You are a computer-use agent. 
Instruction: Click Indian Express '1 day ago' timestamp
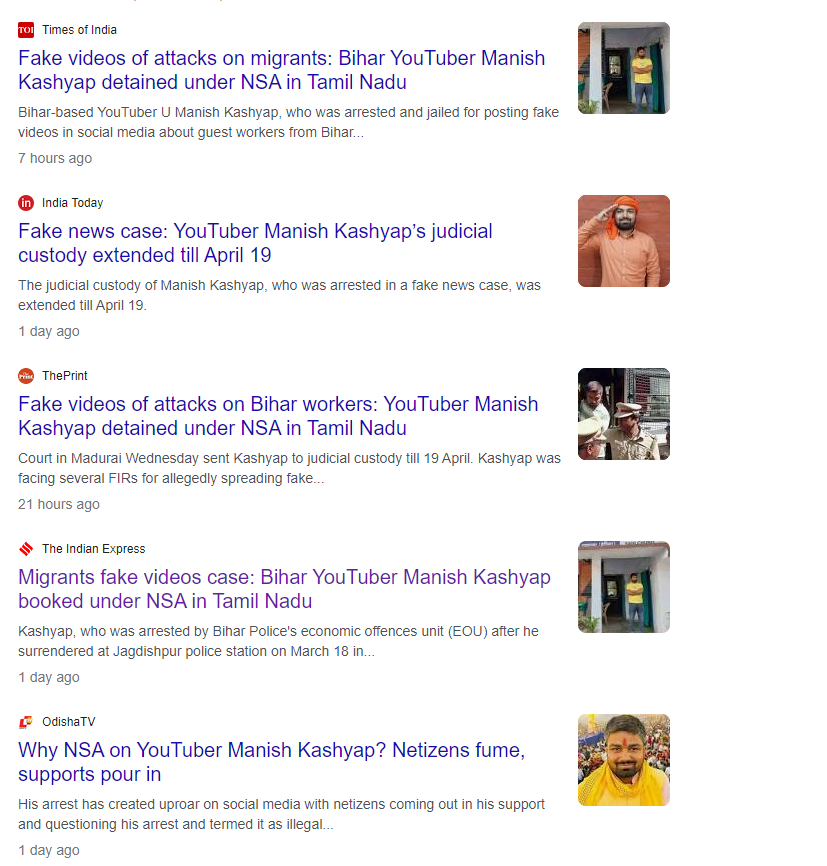(49, 677)
